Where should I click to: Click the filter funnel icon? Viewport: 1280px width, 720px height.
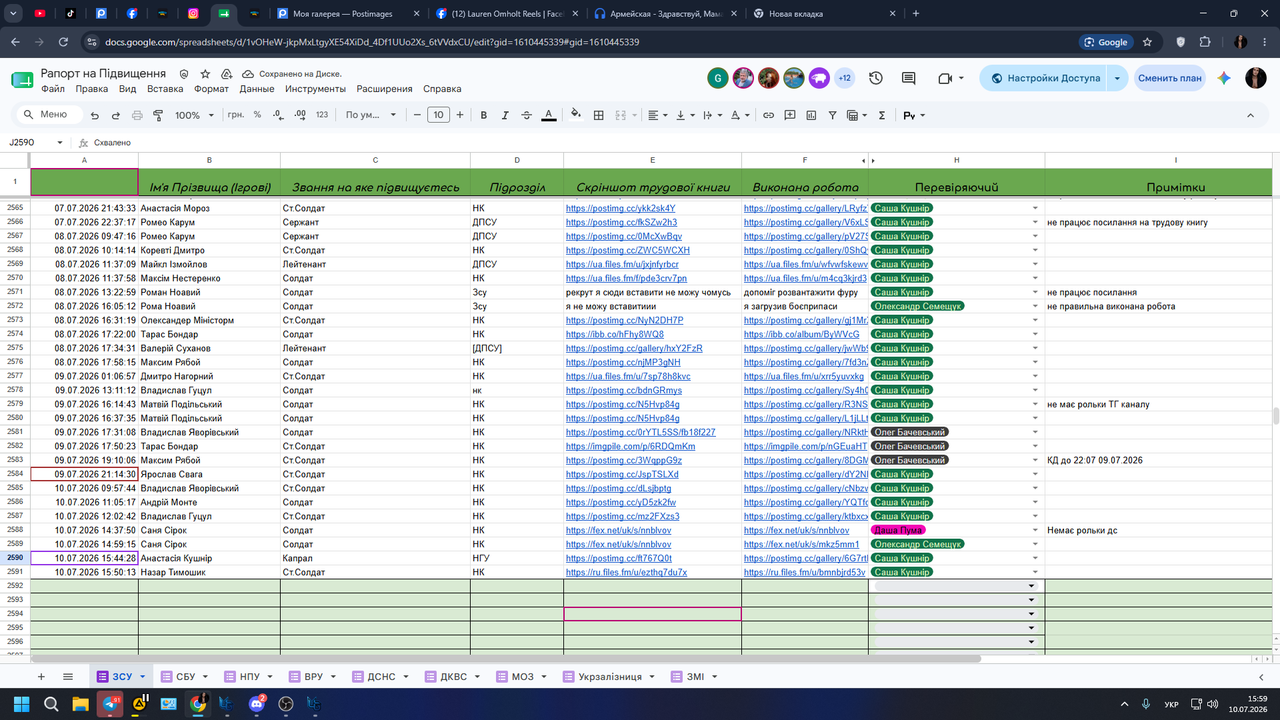(833, 115)
